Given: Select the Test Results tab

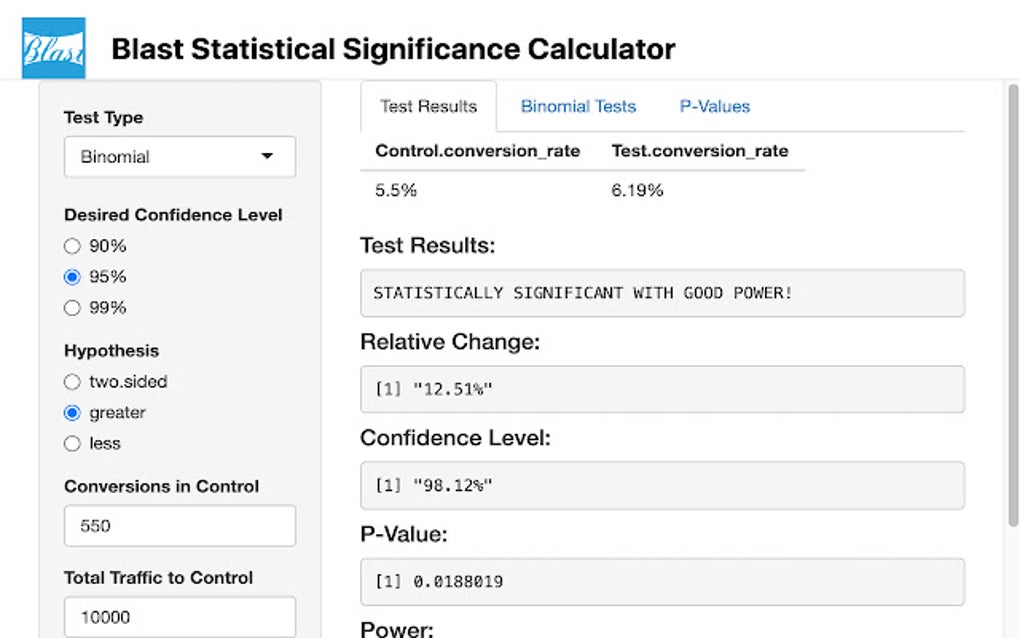Looking at the screenshot, I should [x=429, y=106].
